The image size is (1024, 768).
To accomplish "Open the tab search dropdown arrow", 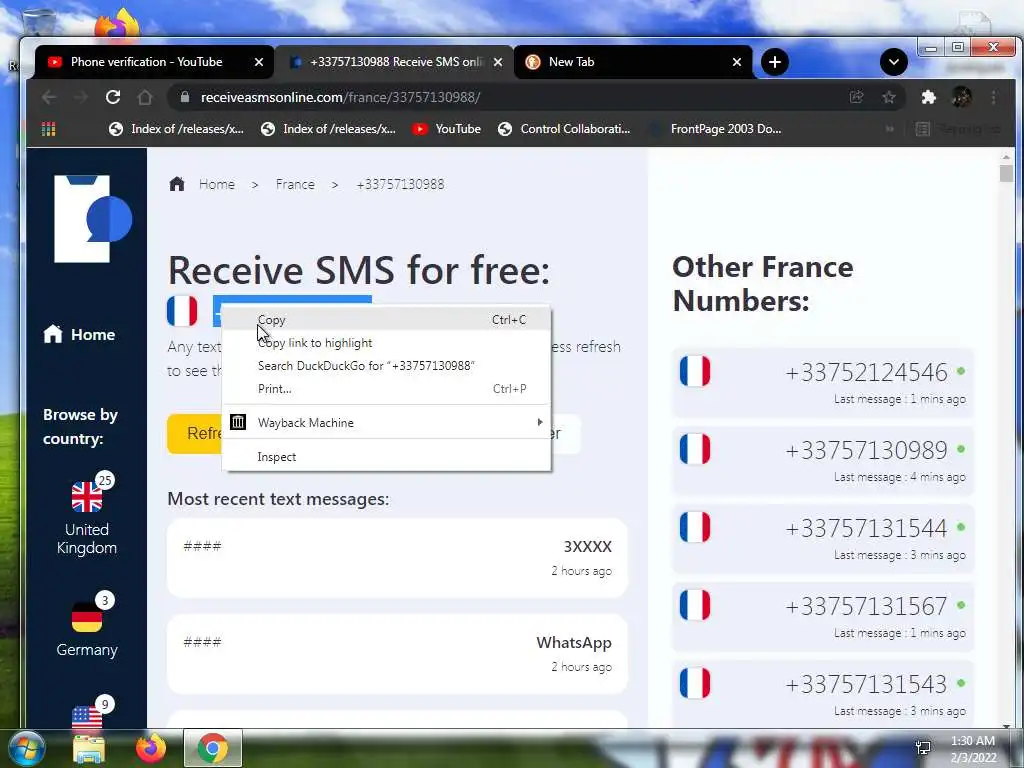I will [893, 62].
